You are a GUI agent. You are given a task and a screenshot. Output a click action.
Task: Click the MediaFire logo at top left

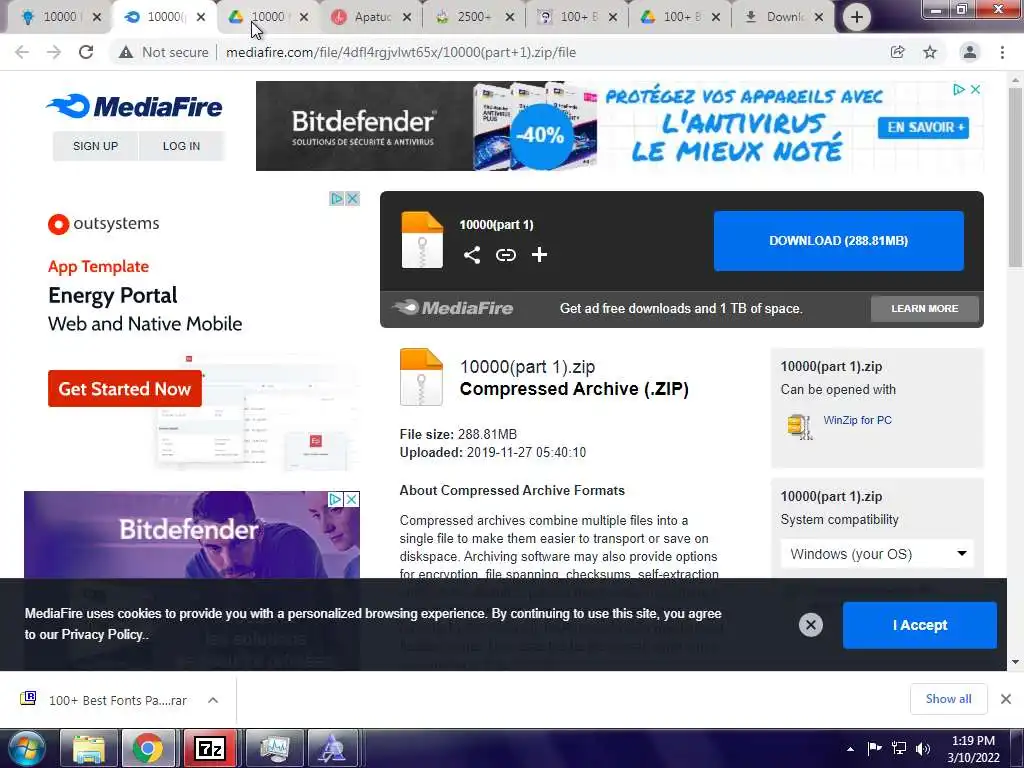click(x=134, y=106)
